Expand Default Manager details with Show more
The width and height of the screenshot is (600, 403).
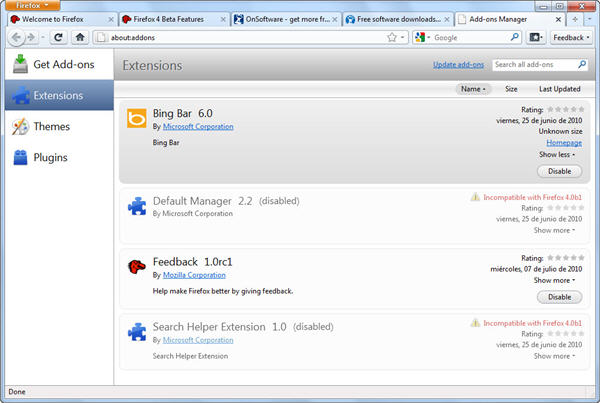pos(554,230)
